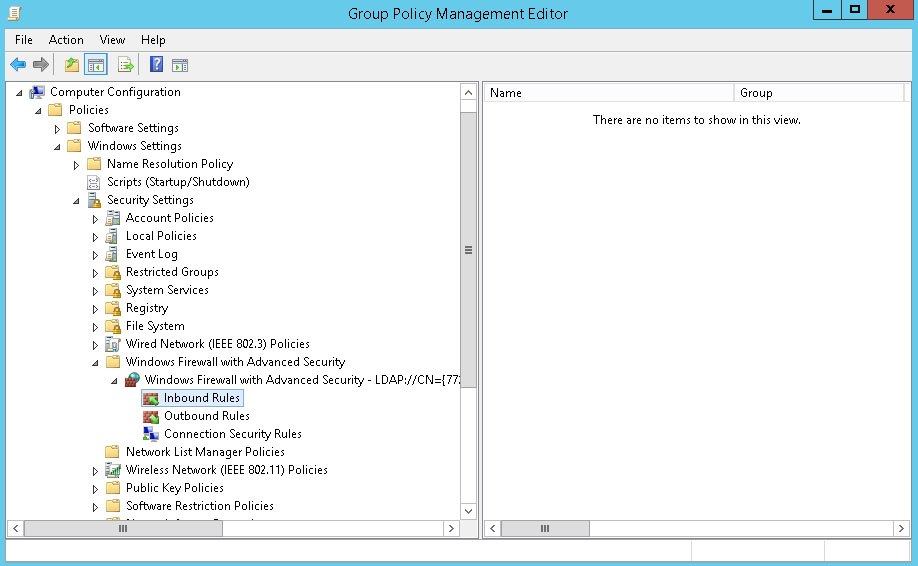Viewport: 918px width, 566px height.
Task: Expand Public Key Policies node
Action: [x=96, y=488]
